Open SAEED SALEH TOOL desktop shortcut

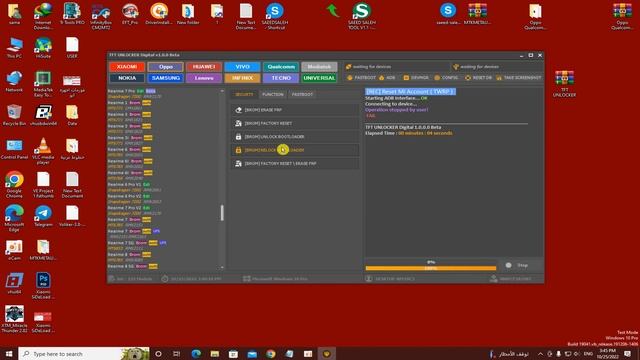[362, 16]
